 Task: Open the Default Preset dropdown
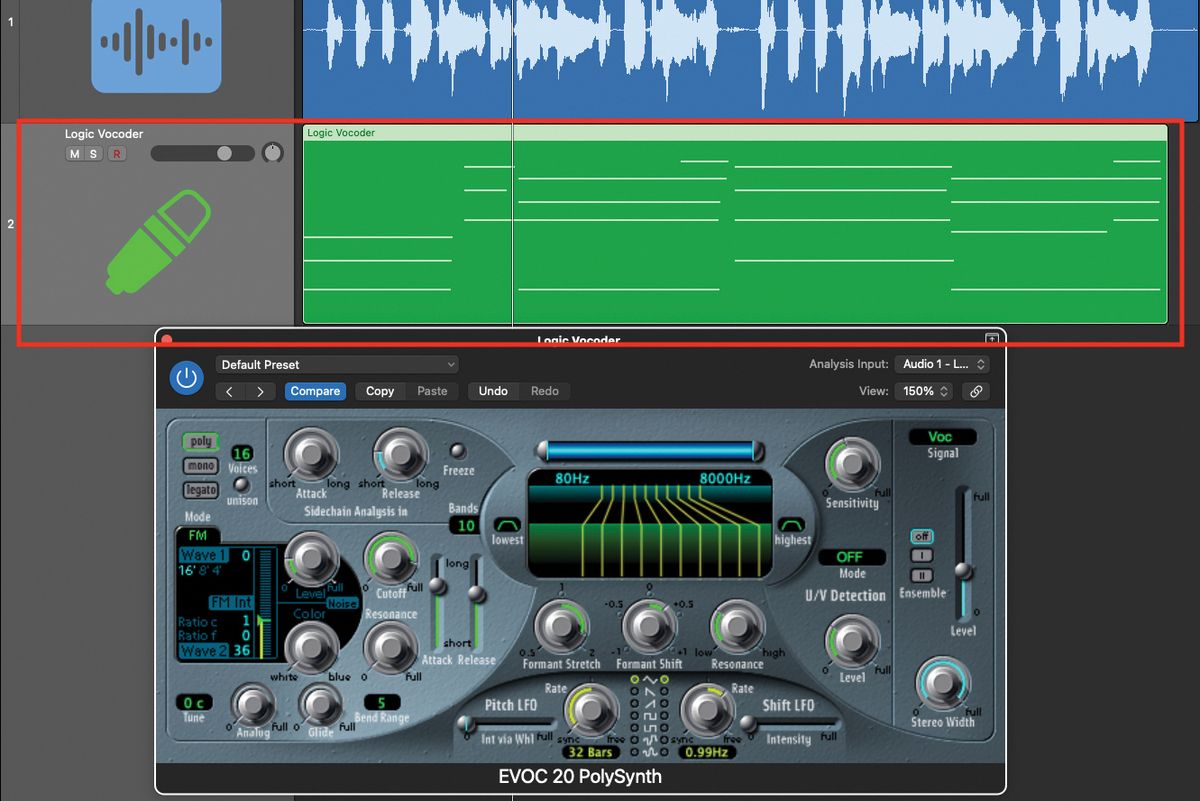click(337, 364)
